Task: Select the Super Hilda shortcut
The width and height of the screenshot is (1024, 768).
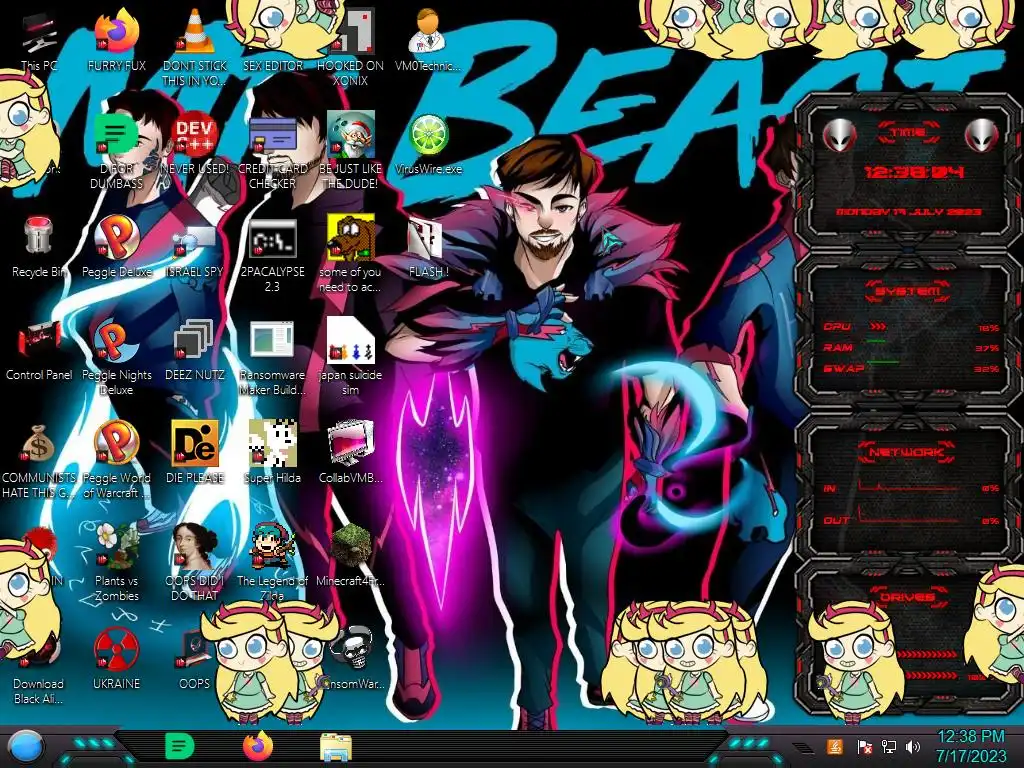Action: click(273, 453)
